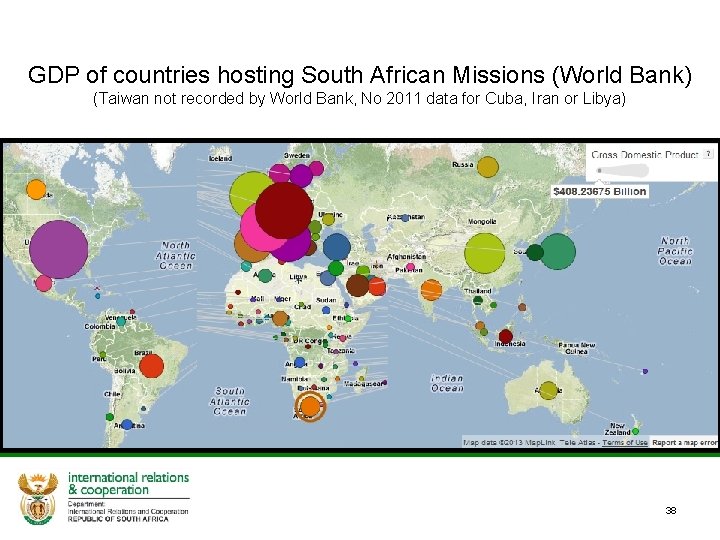Screen dimensions: 720x540
Task: Select the Taiwan not recorded subtitle
Action: 360,99
